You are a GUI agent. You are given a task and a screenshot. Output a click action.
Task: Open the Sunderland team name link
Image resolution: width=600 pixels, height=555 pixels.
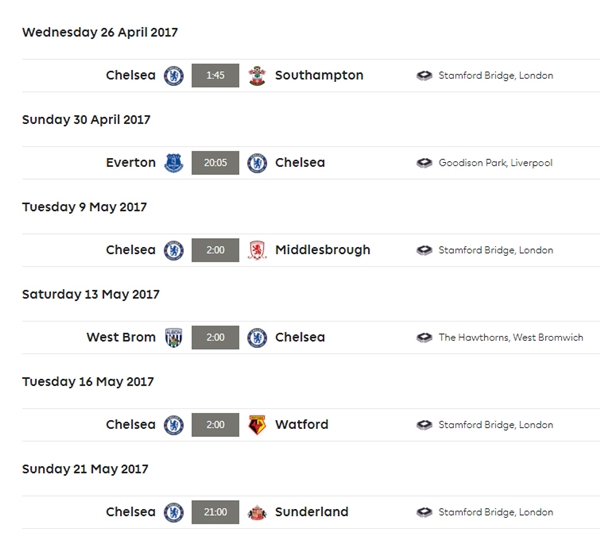tap(311, 512)
